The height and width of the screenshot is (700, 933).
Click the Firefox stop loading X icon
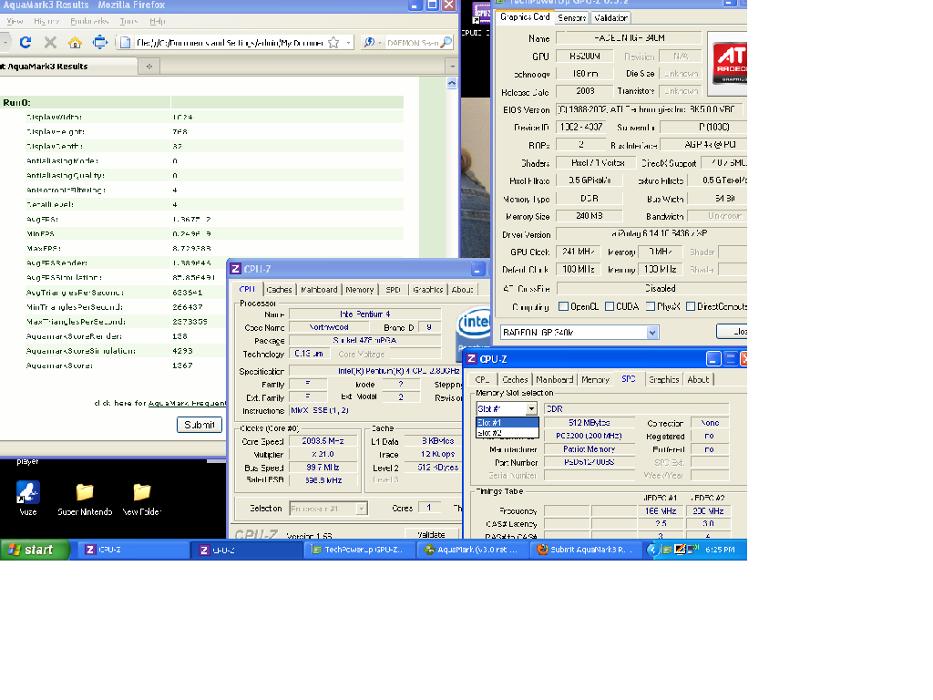pos(50,42)
